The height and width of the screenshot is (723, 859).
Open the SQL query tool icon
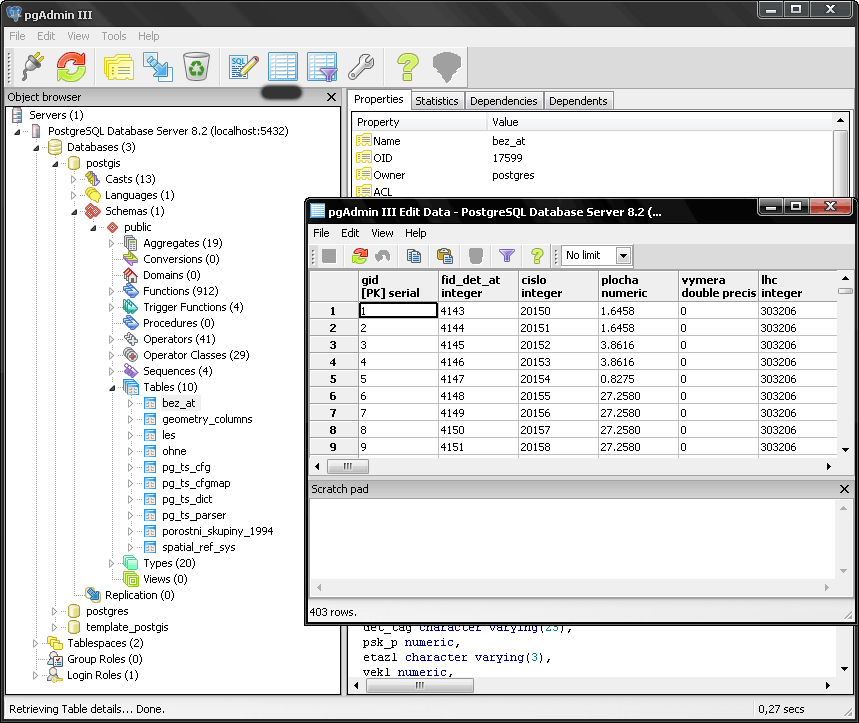click(x=243, y=67)
